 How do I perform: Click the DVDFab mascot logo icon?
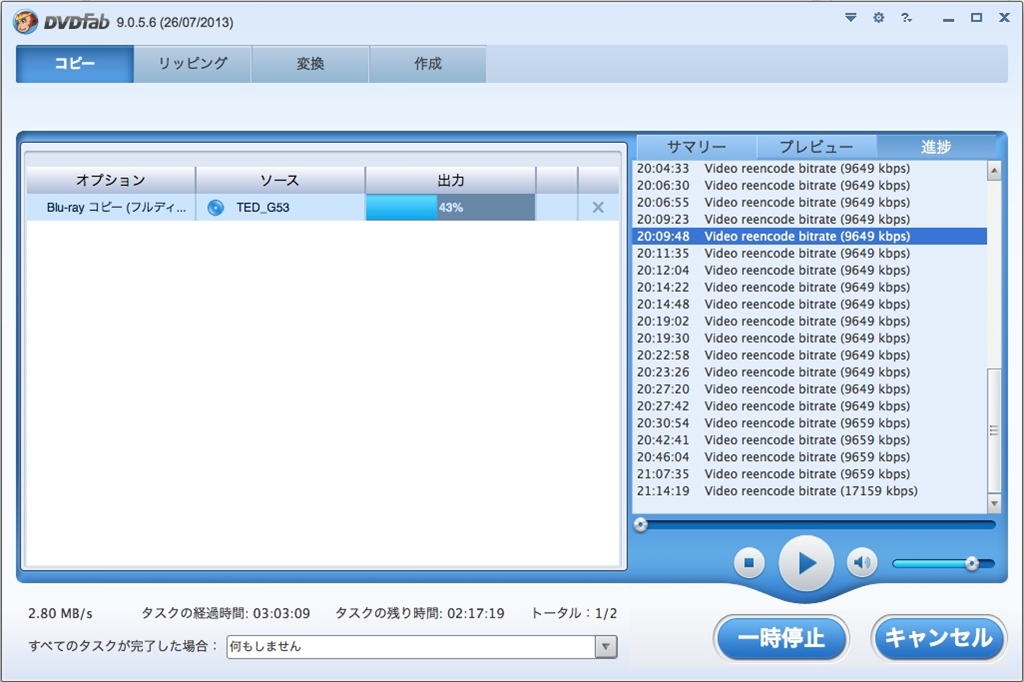click(x=25, y=22)
